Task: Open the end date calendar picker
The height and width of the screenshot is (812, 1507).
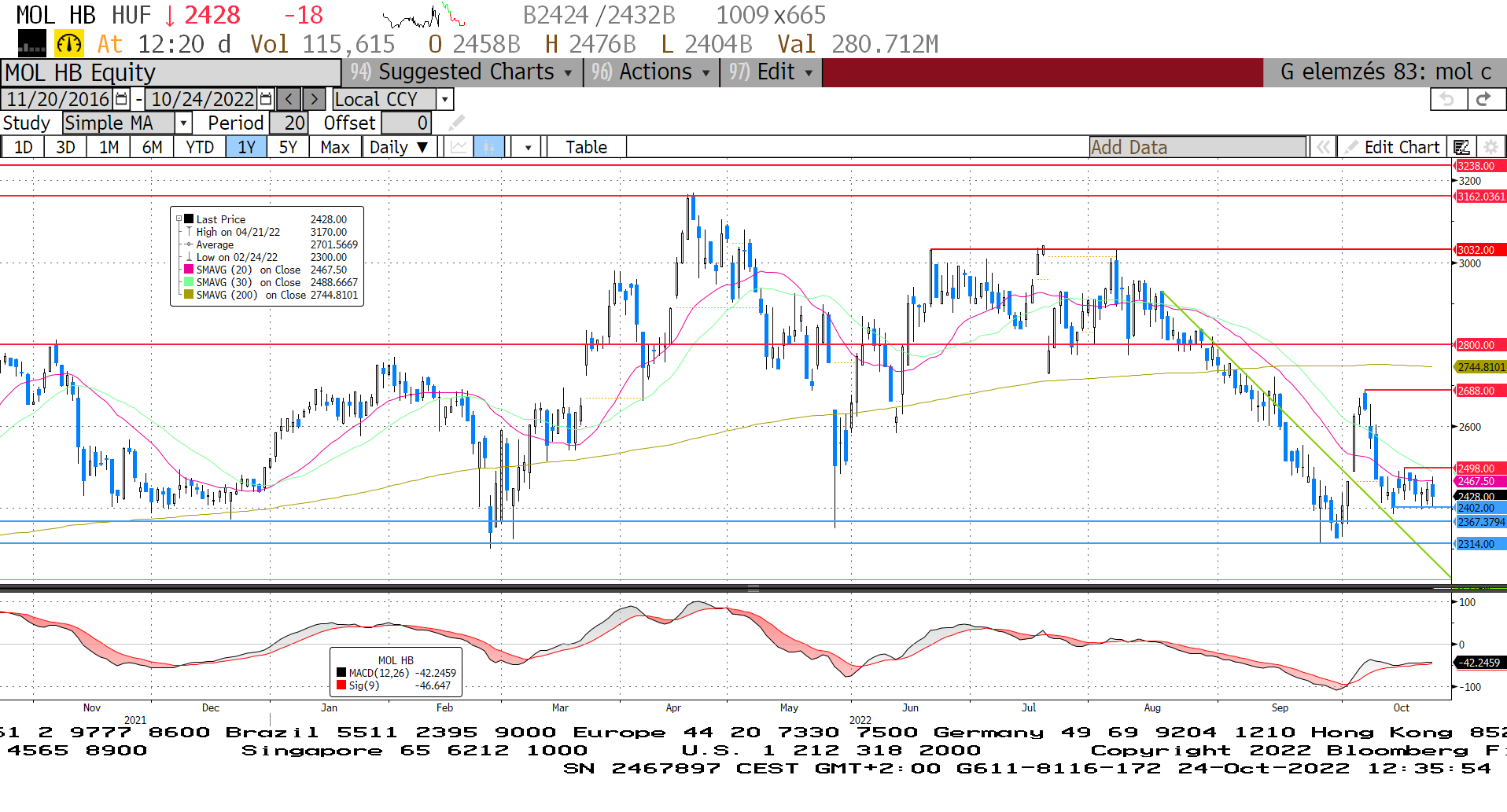Action: click(266, 99)
